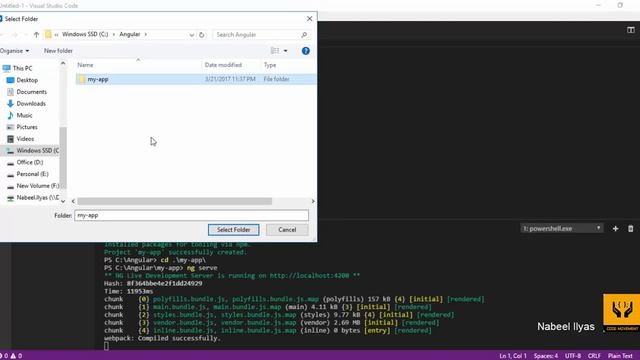
Task: Sort by Type column header
Action: tap(270, 65)
